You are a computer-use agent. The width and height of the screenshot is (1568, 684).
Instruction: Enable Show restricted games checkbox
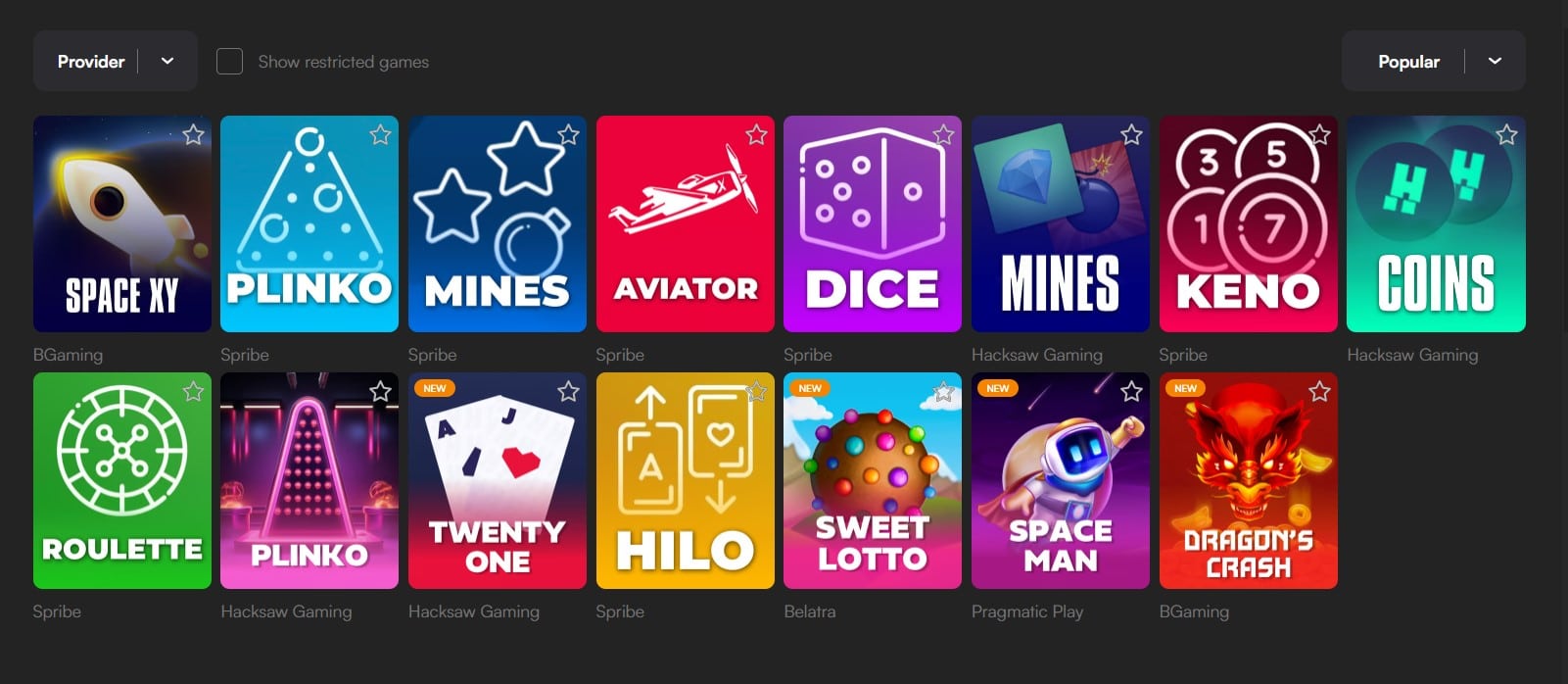tap(229, 61)
